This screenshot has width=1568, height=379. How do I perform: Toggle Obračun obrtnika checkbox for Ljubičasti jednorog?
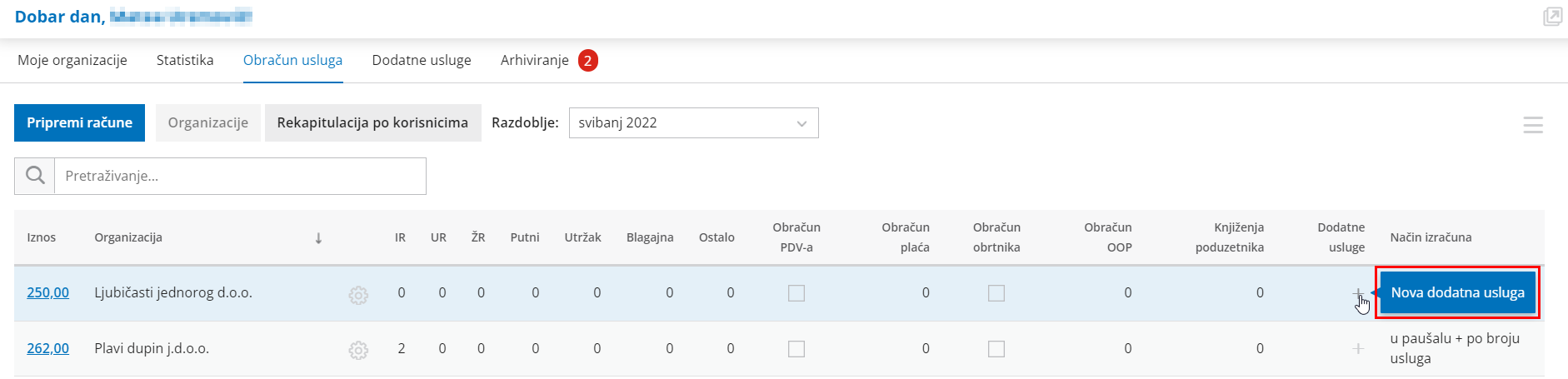coord(996,293)
